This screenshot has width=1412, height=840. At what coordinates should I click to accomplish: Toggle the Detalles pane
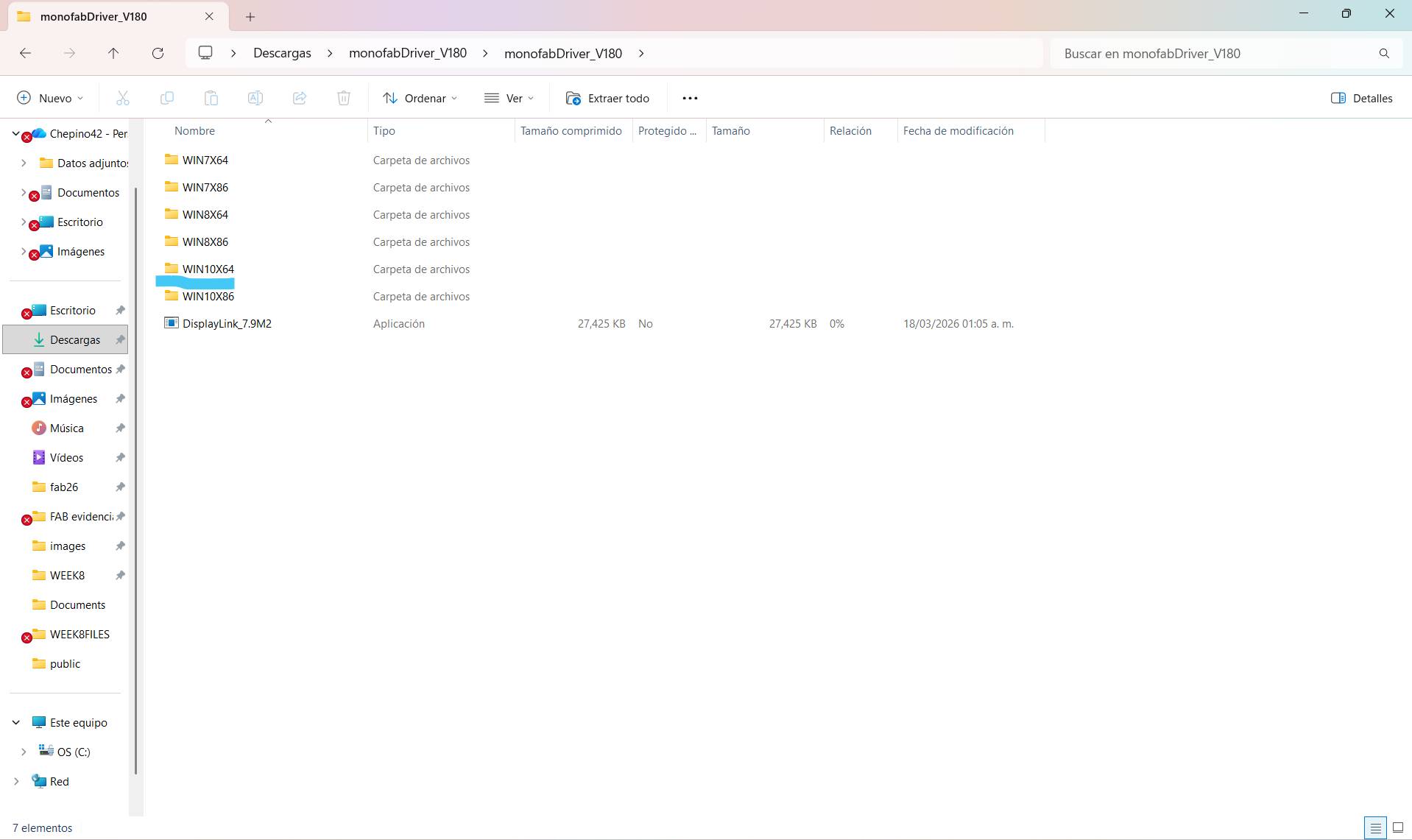coord(1362,98)
